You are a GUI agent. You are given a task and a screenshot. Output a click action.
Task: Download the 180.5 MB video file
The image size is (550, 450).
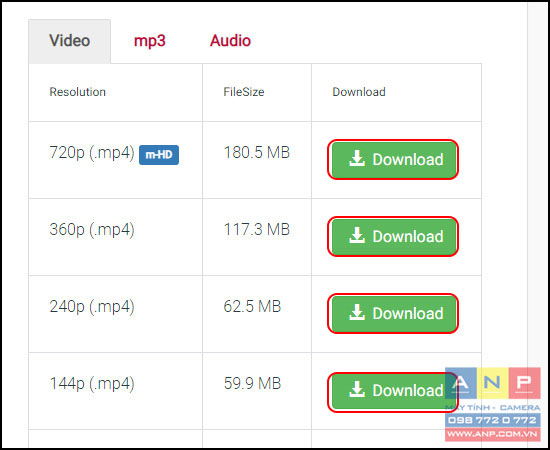[x=394, y=159]
